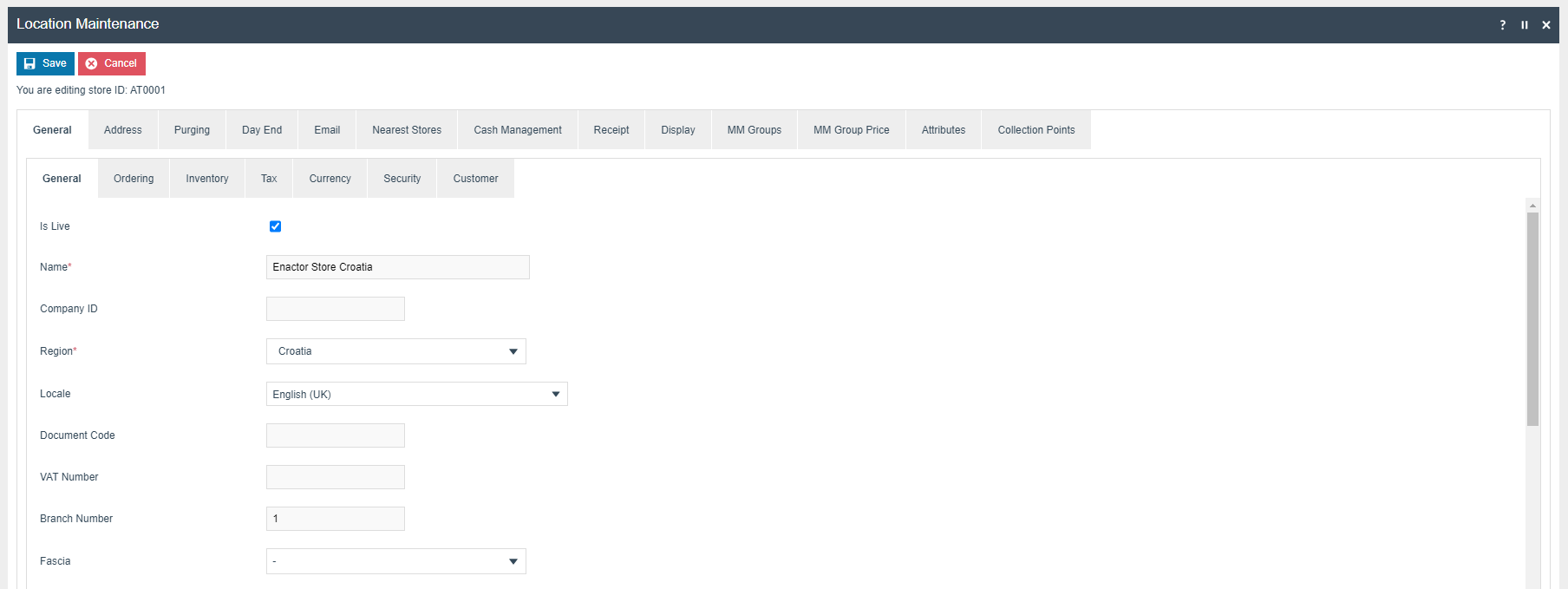Click the scrollbar up arrow
The height and width of the screenshot is (589, 1568).
click(x=1532, y=206)
